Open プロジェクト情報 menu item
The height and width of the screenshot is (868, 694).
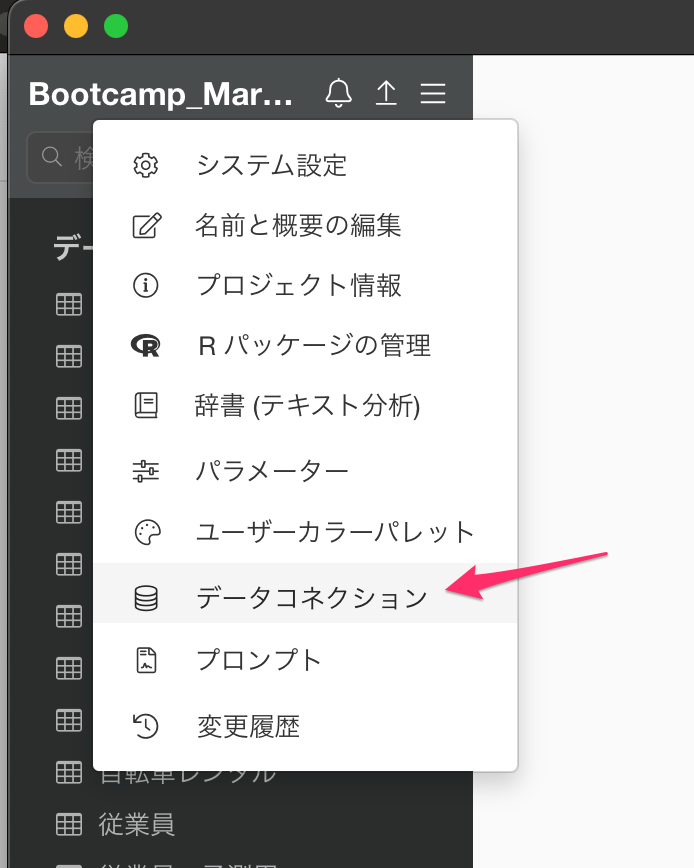[305, 285]
